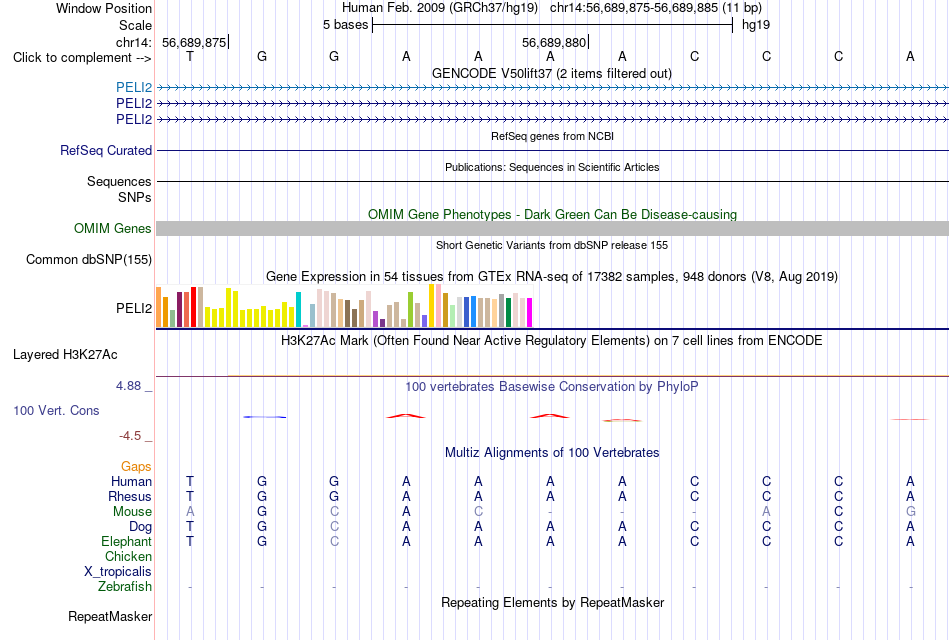Viewport: 950px width, 640px height.
Task: Select the Elephant species row label
Action: click(x=126, y=541)
